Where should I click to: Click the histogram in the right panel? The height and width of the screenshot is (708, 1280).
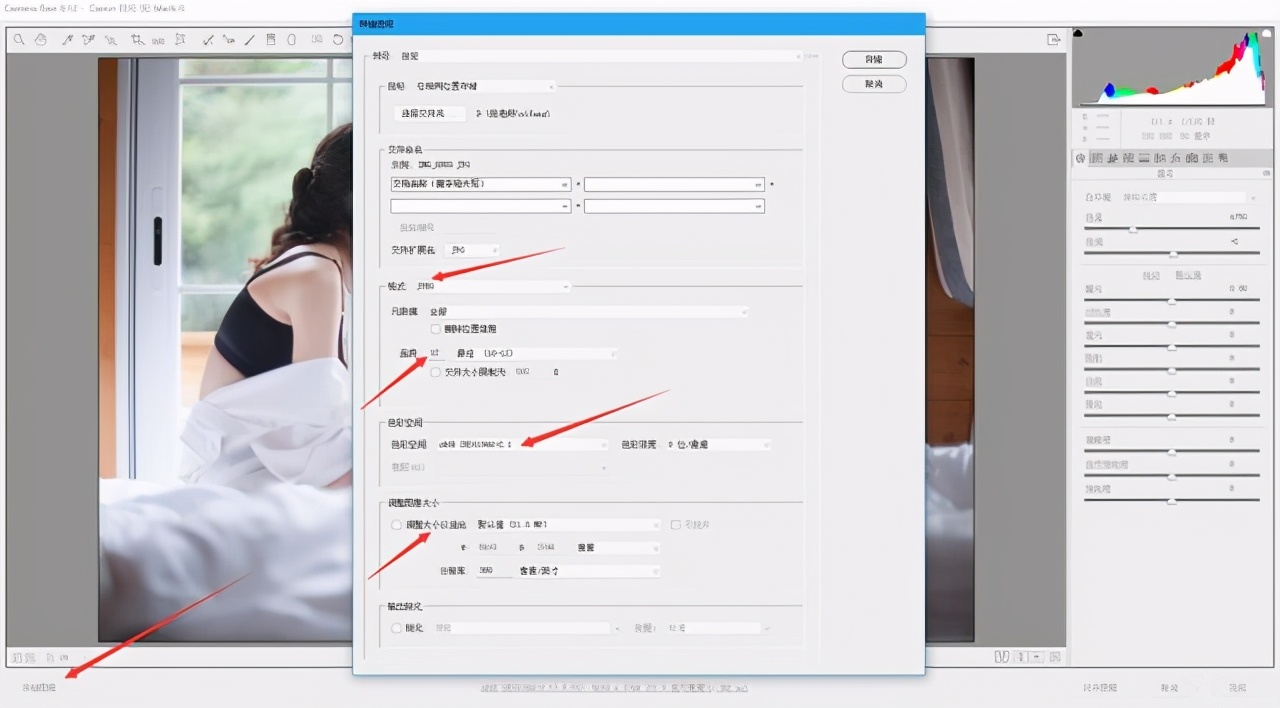click(x=1170, y=68)
